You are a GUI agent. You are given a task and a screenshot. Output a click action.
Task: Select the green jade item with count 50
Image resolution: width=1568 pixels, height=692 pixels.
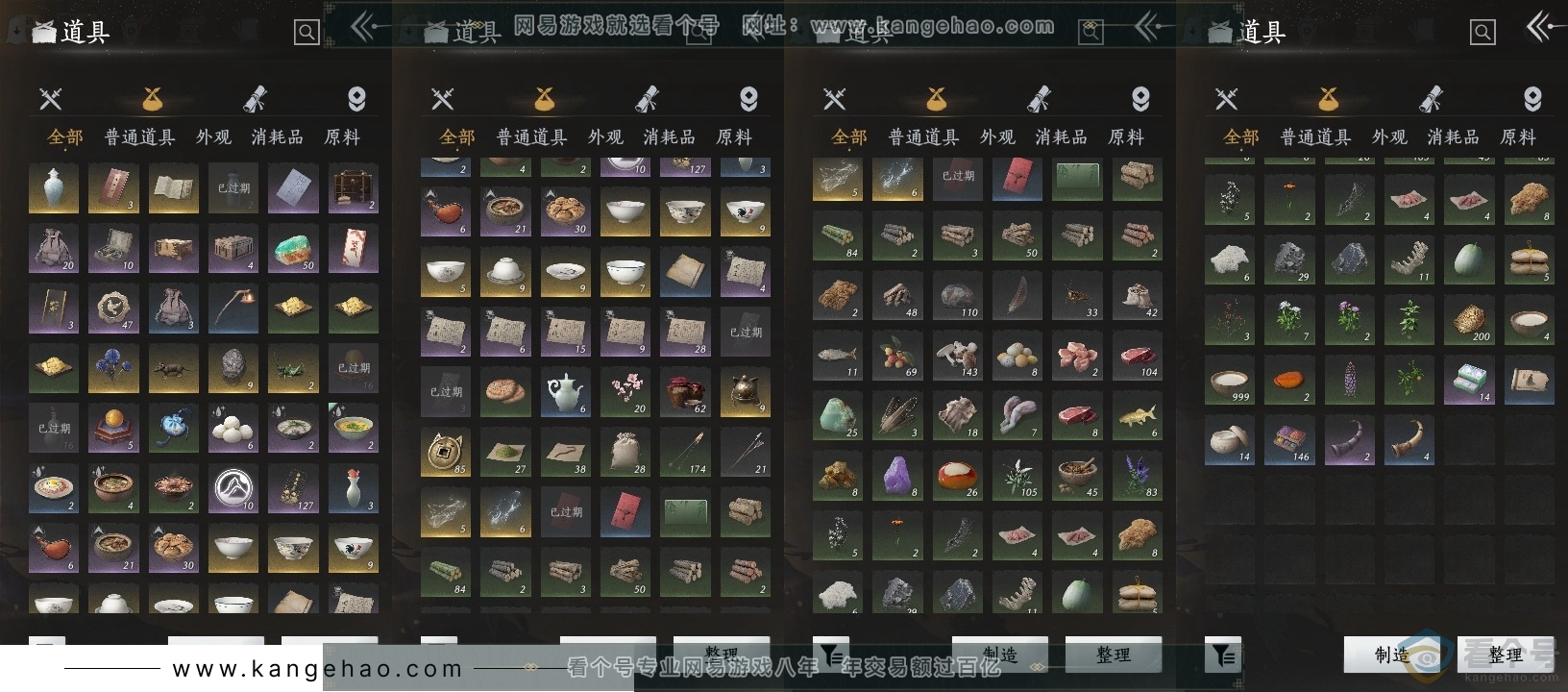pyautogui.click(x=293, y=248)
